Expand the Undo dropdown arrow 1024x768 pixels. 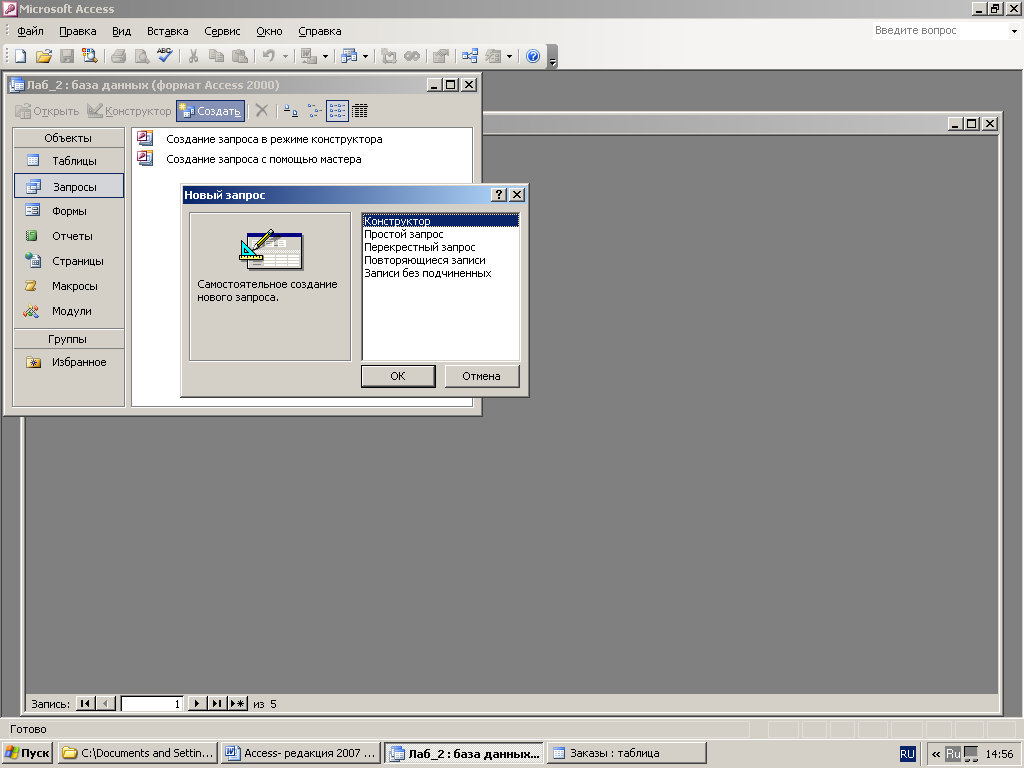click(285, 56)
